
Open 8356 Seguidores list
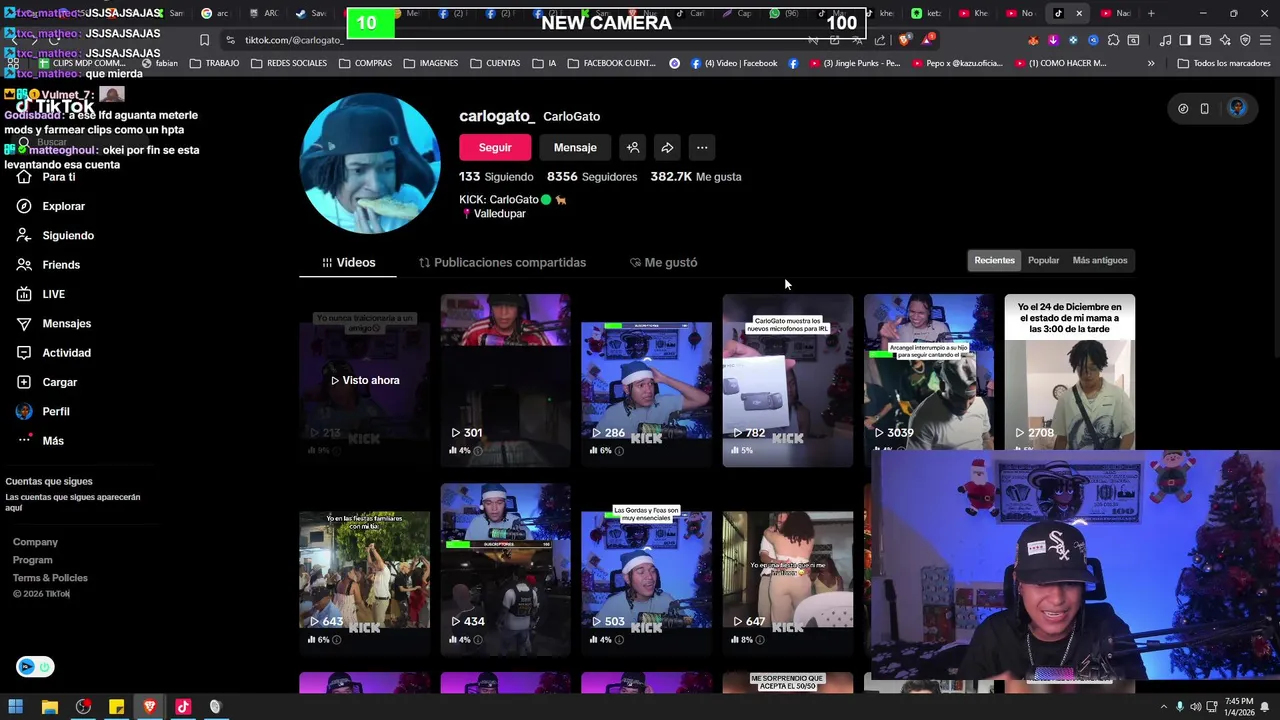(592, 177)
